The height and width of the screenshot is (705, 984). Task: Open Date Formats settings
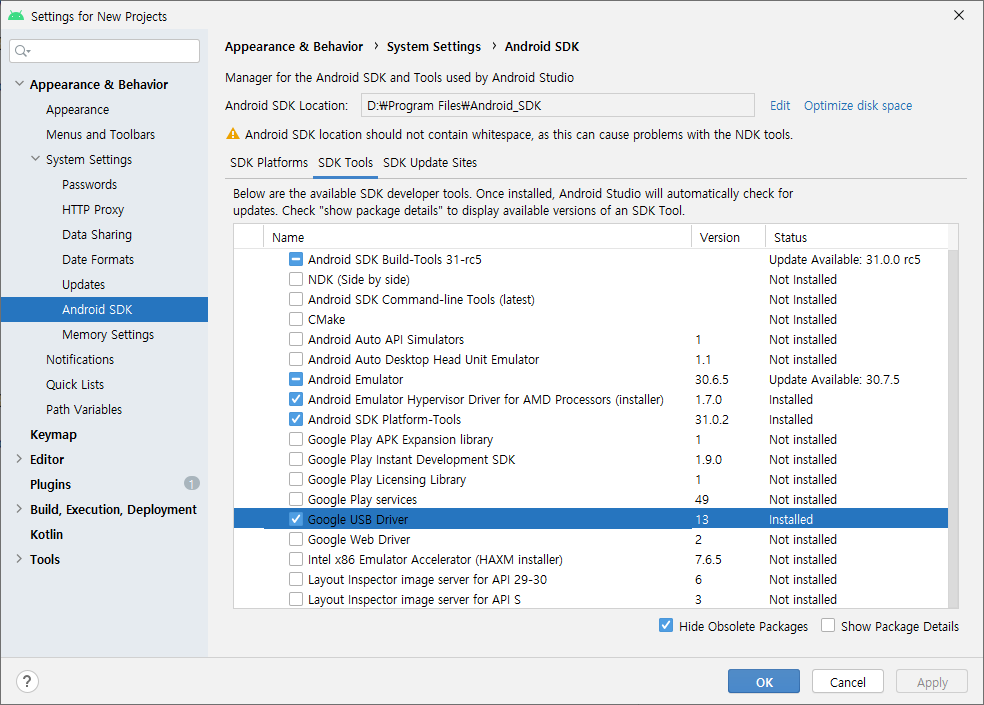(98, 259)
